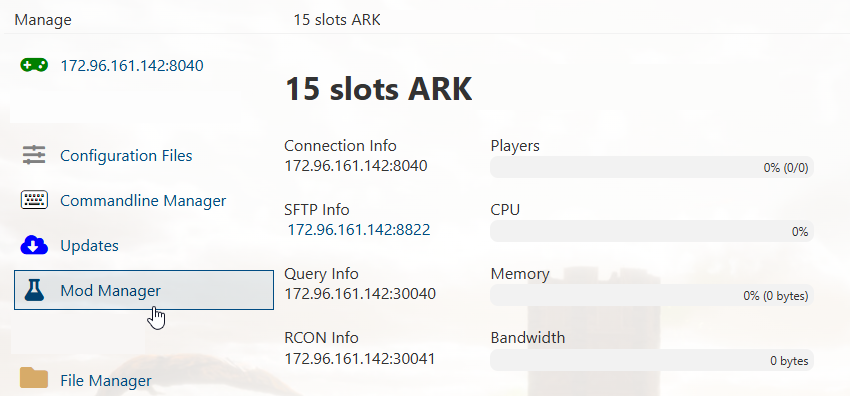The width and height of the screenshot is (850, 396).
Task: Click the File Manager folder icon
Action: click(34, 378)
